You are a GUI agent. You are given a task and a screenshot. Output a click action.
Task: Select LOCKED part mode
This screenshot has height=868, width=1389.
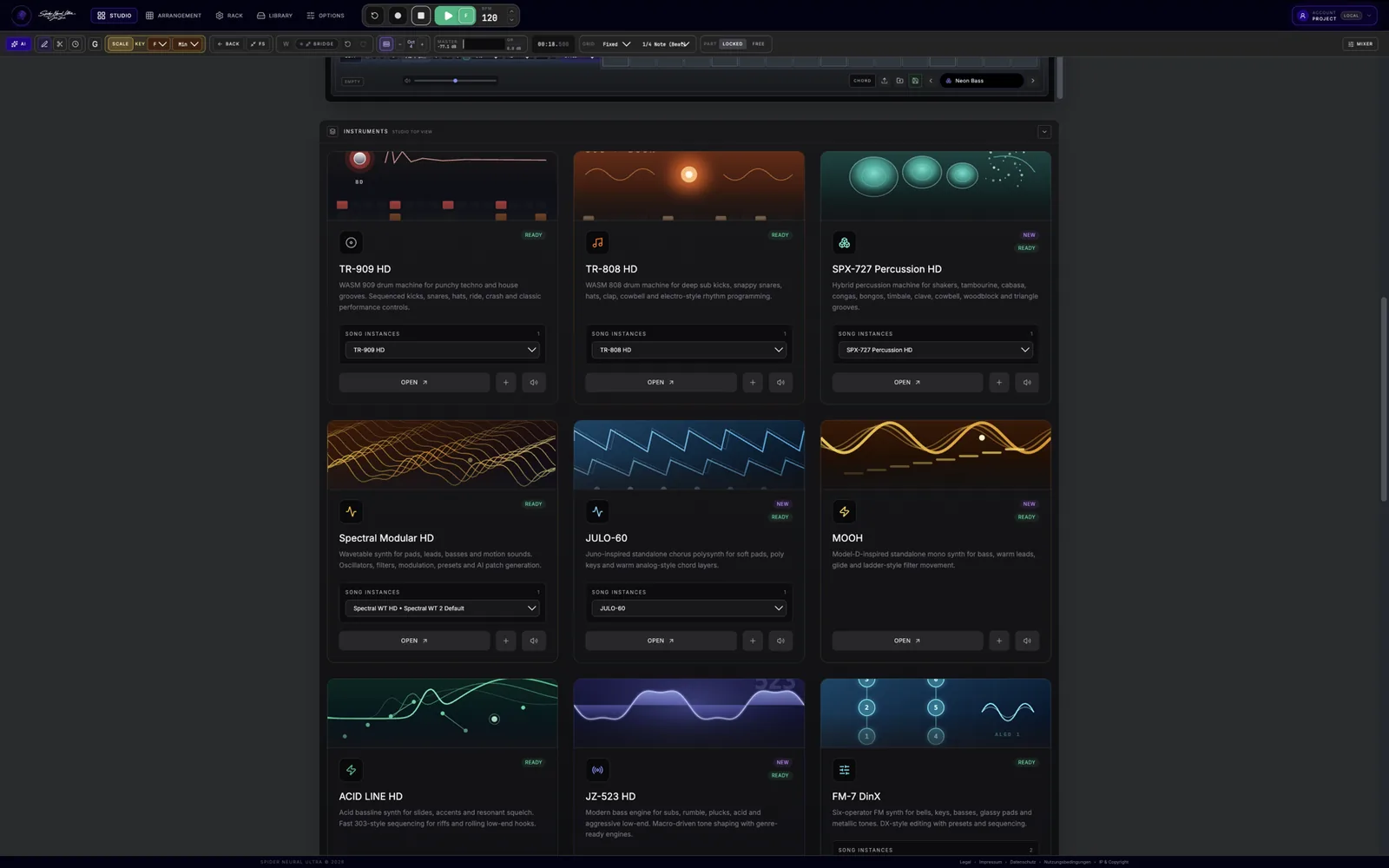click(733, 43)
